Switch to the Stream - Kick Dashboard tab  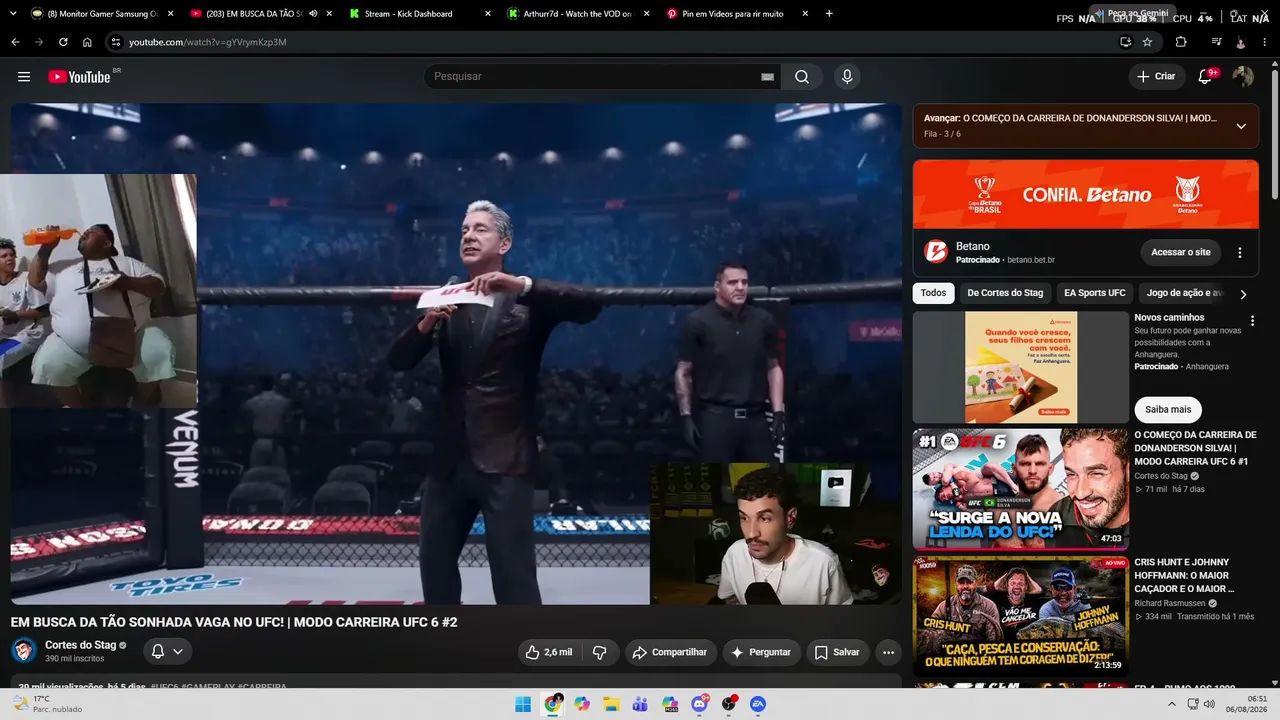coord(420,14)
